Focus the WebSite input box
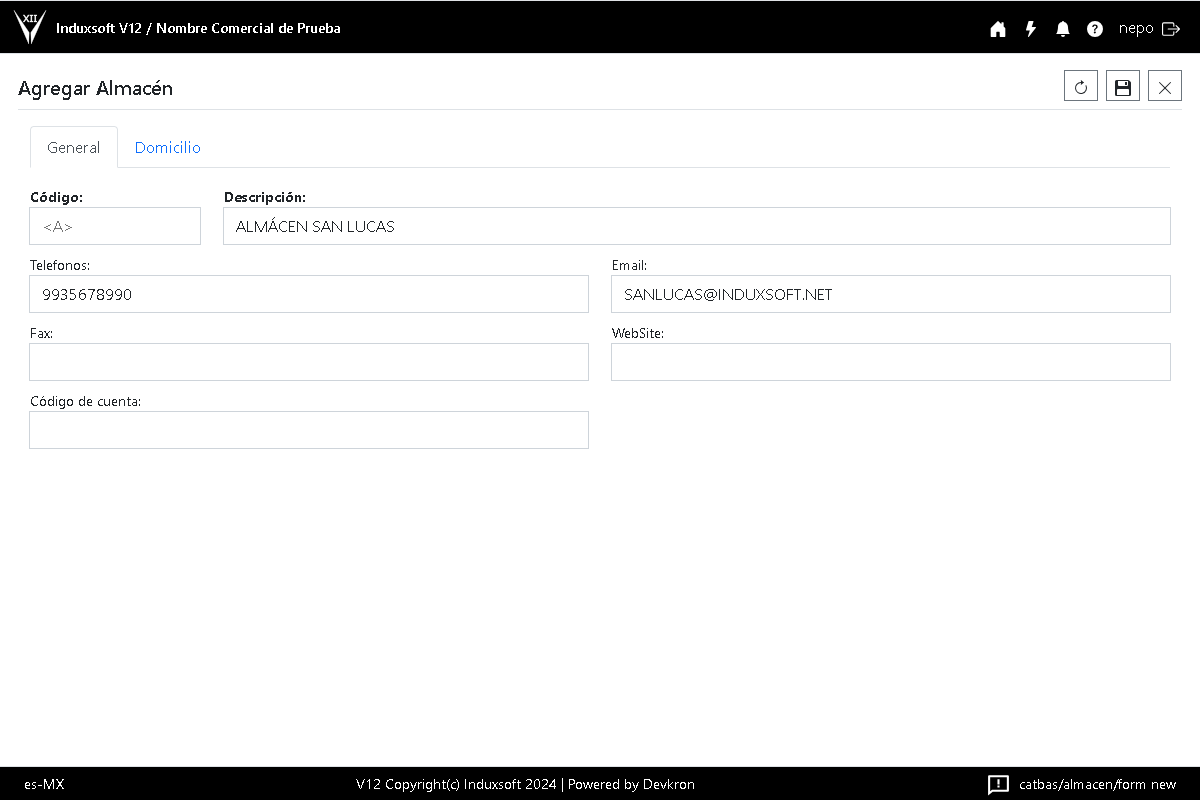 click(x=890, y=362)
